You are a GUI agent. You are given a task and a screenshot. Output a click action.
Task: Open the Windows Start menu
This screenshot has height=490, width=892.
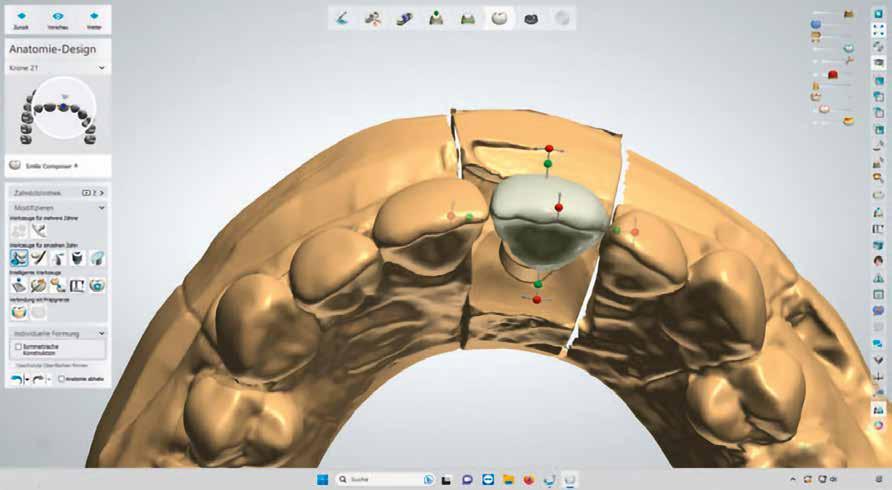click(x=323, y=480)
